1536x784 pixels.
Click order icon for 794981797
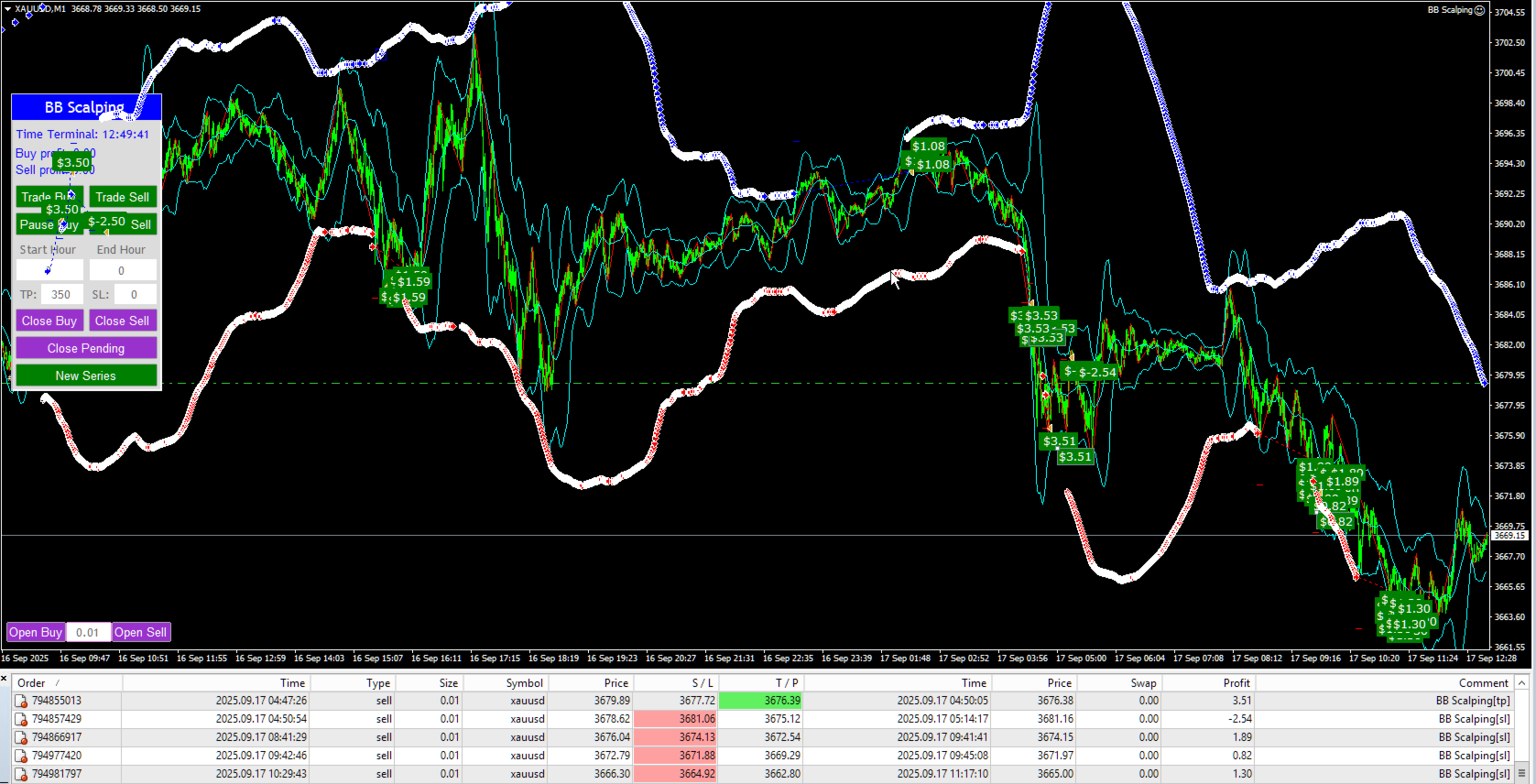[20, 774]
